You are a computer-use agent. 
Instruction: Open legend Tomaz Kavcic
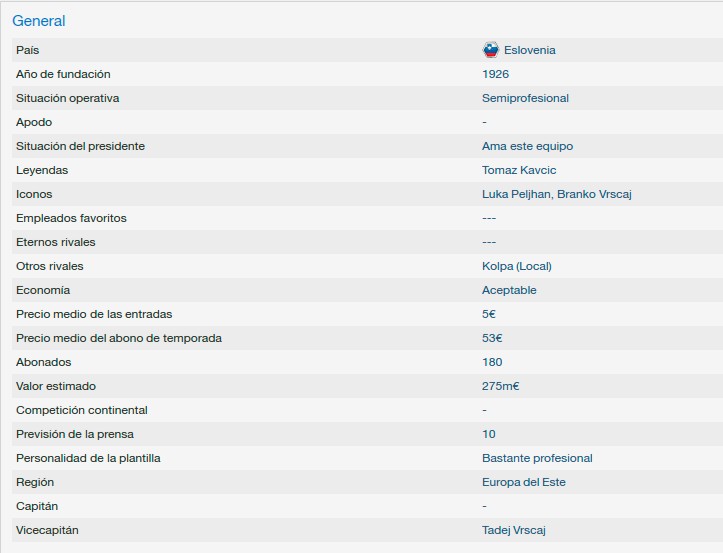coord(519,170)
